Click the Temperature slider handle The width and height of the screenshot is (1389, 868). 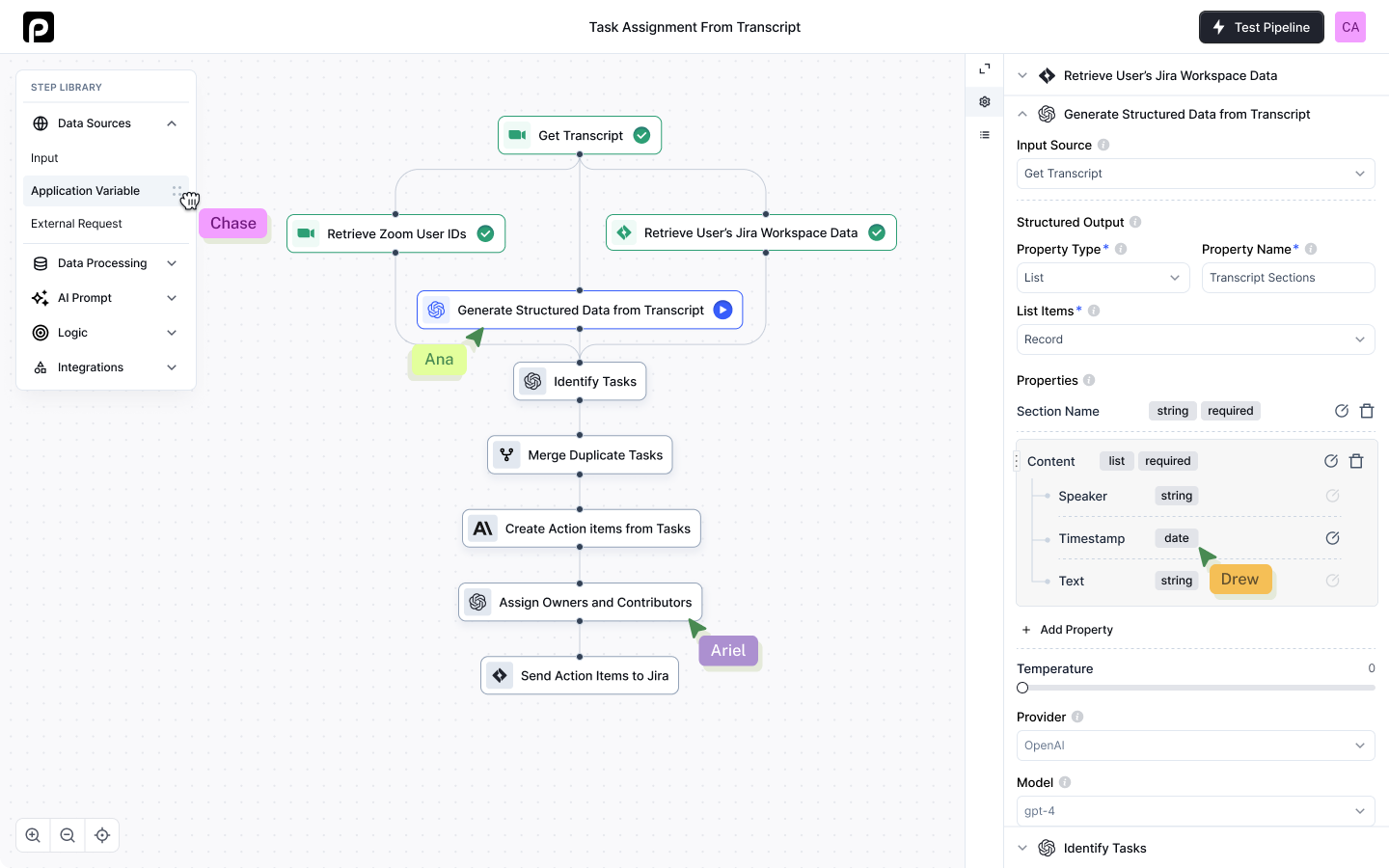tap(1022, 688)
